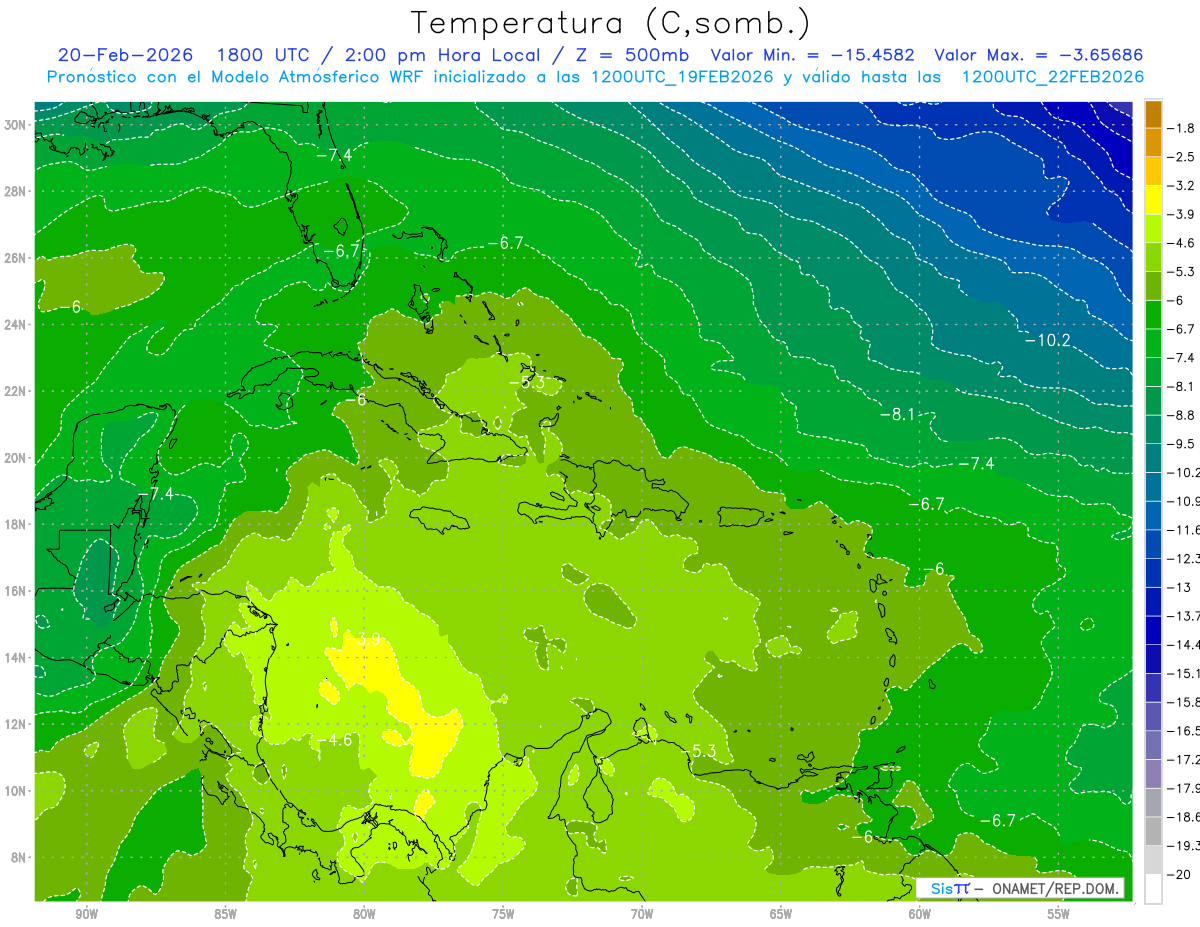The image size is (1200, 927).
Task: Click the "Temperatura (C,somb.)" title
Action: 611,23
